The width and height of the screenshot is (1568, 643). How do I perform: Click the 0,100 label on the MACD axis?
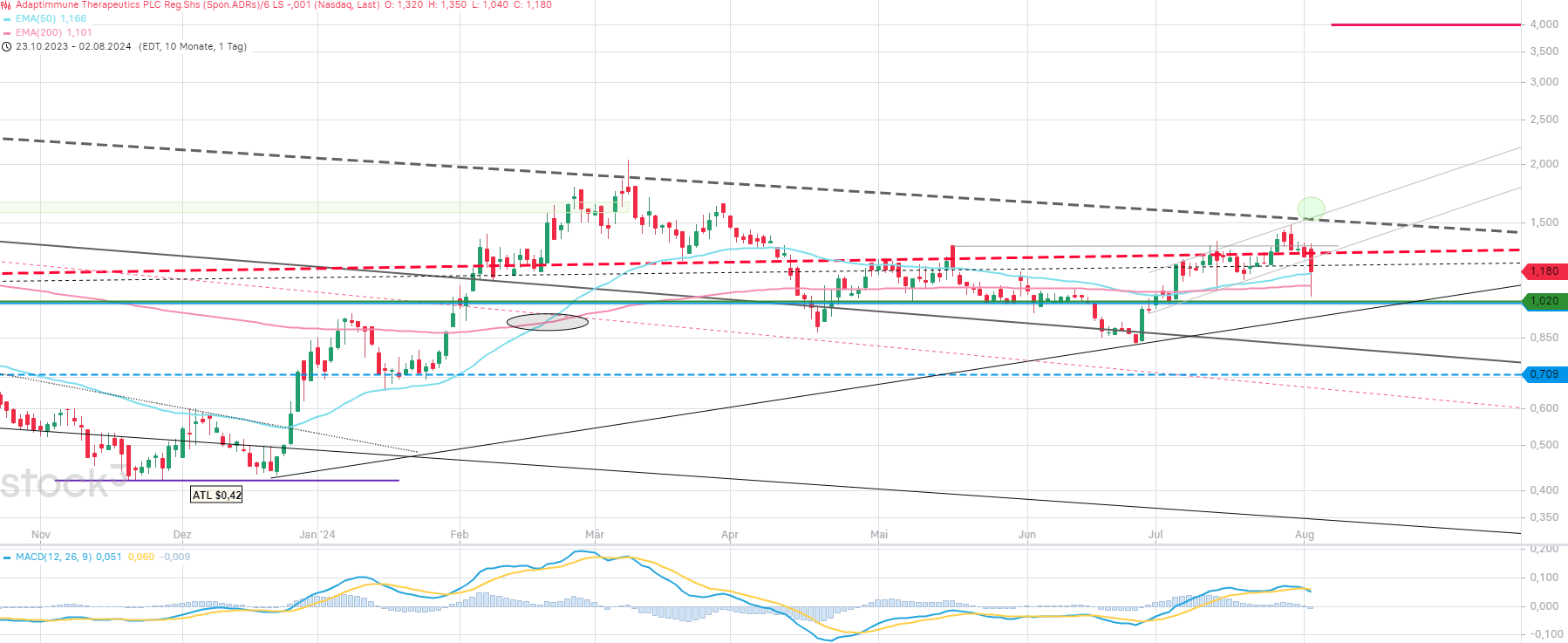pyautogui.click(x=1544, y=578)
